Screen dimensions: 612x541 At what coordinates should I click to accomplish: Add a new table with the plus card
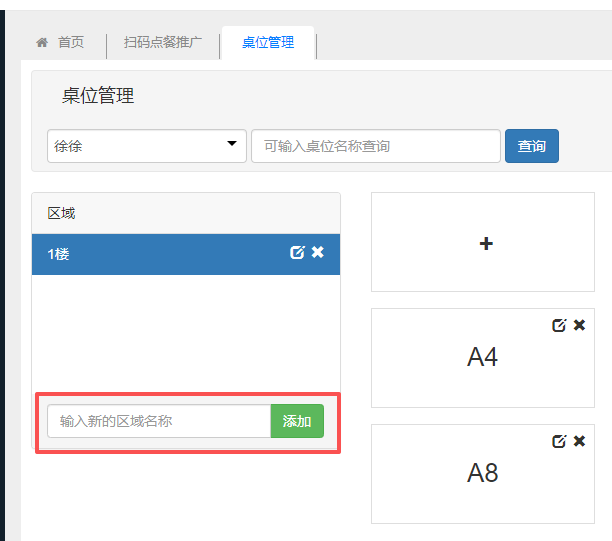[485, 243]
